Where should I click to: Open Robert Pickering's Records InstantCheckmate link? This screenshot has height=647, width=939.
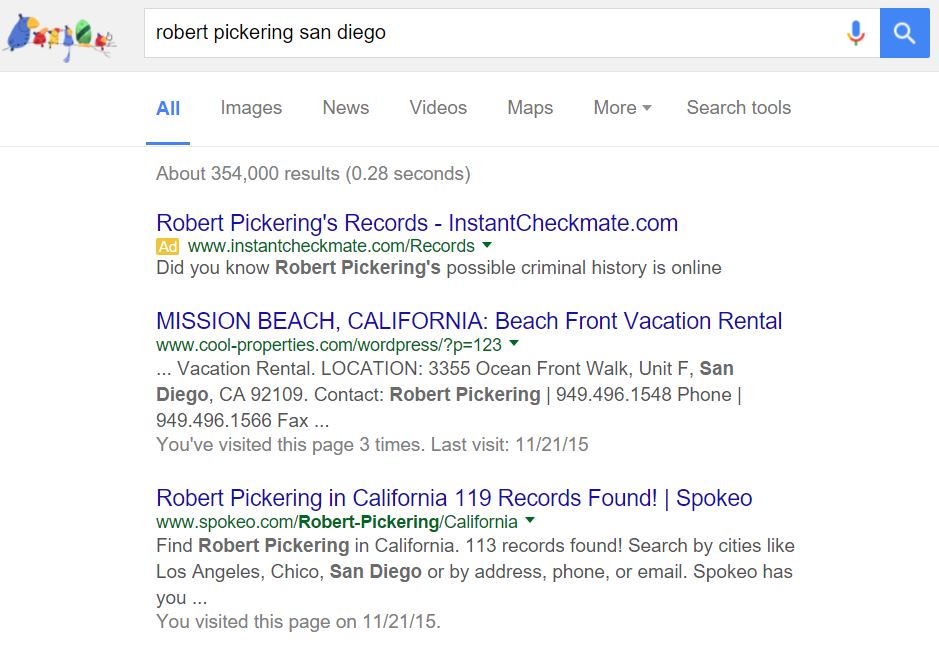pyautogui.click(x=417, y=223)
